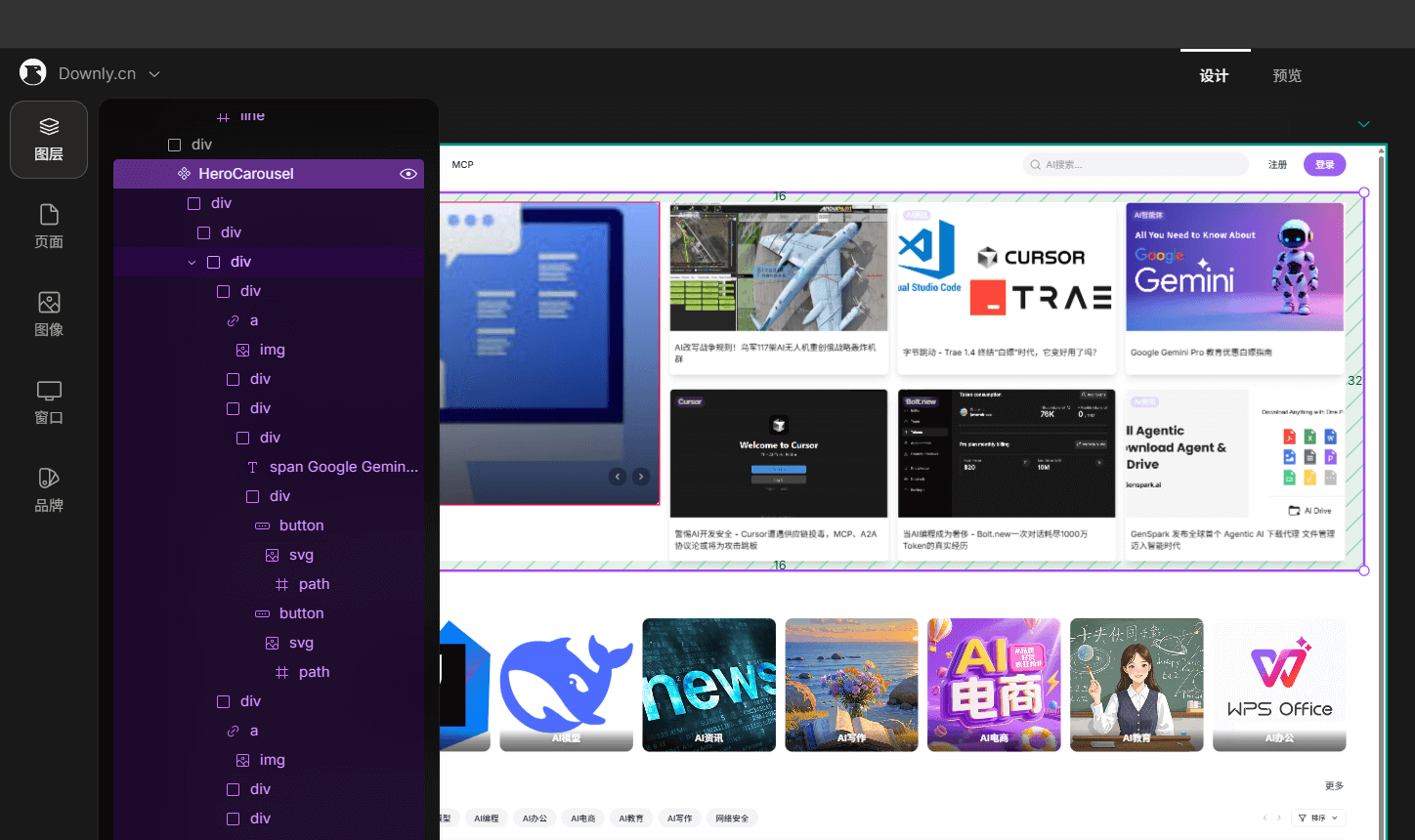The image size is (1415, 840).
Task: Open the 品牌 brand panel
Action: tap(49, 490)
